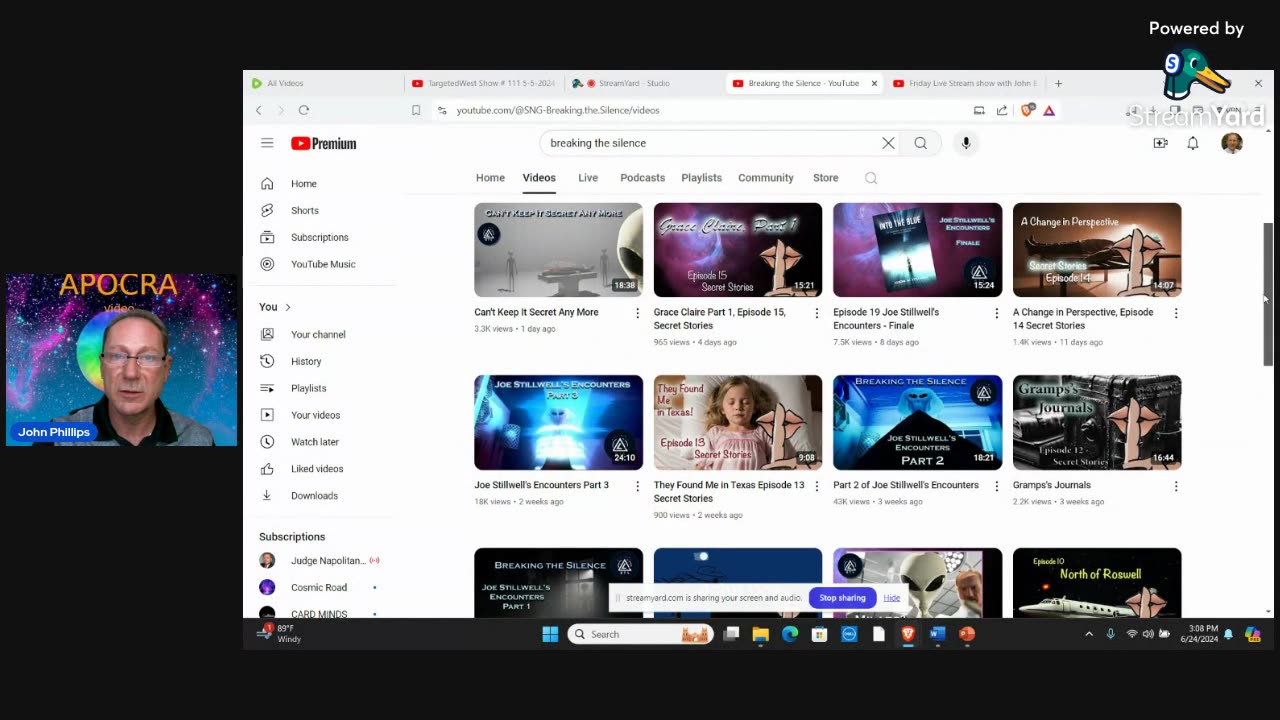Close the Breaking the Silence tab
The image size is (1280, 720).
pos(874,83)
